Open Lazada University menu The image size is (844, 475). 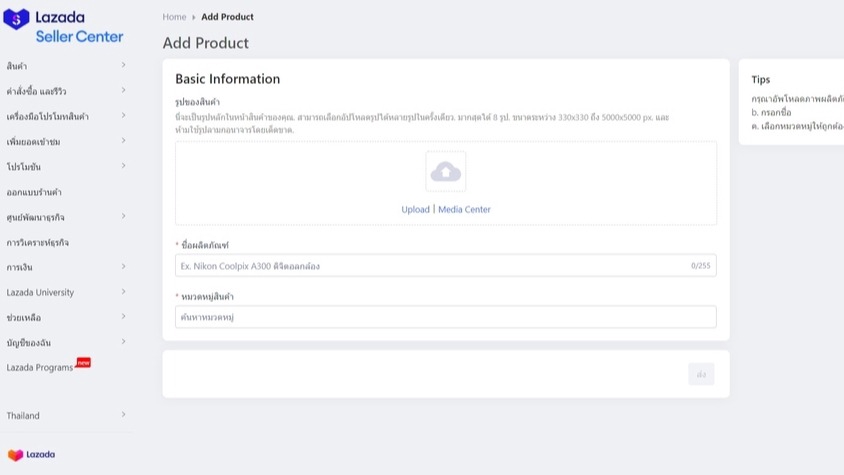click(x=40, y=292)
